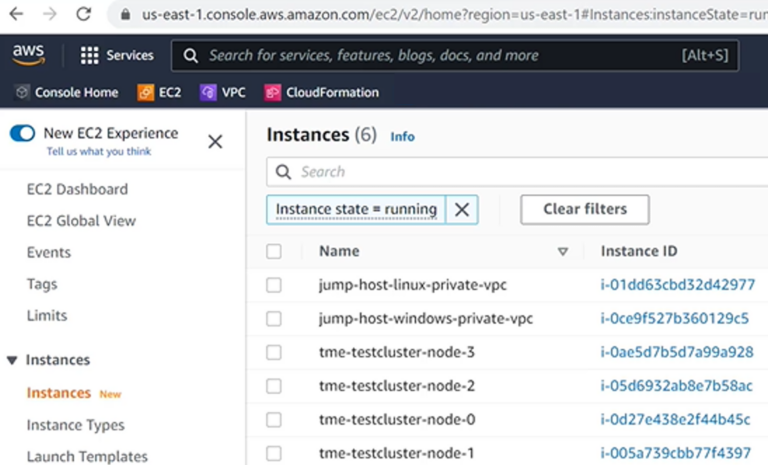The width and height of the screenshot is (768, 465).
Task: Toggle the New EC2 Experience switch
Action: click(x=22, y=133)
